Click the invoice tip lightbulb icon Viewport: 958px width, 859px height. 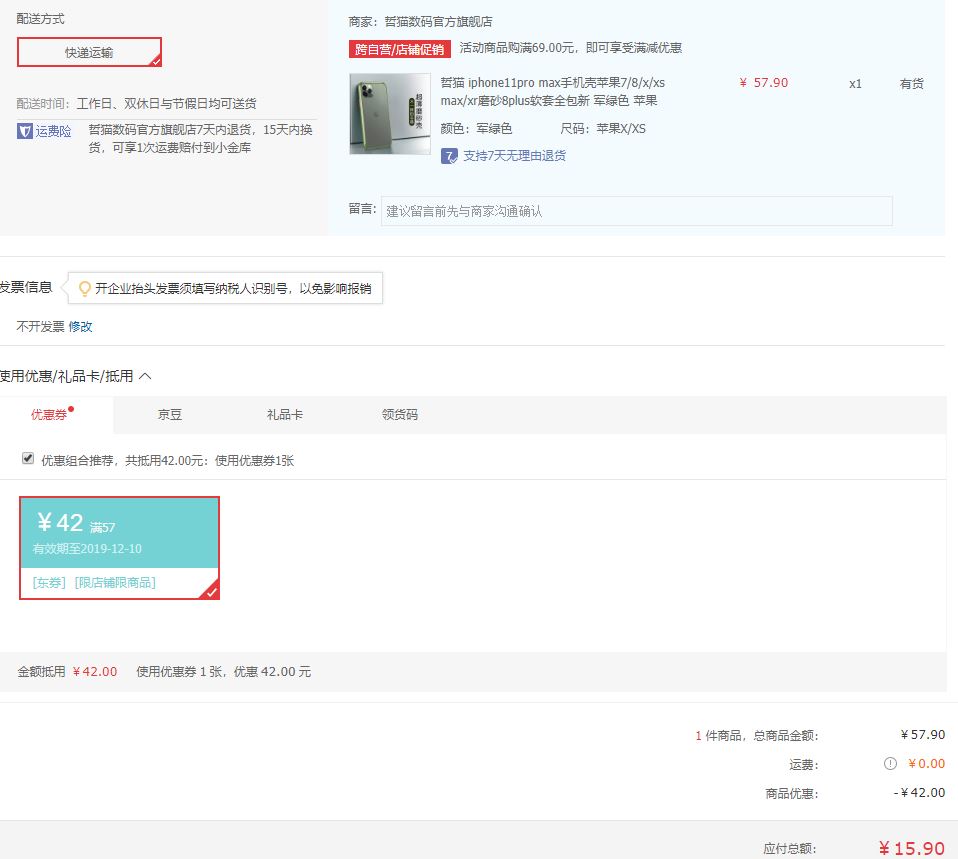[85, 288]
